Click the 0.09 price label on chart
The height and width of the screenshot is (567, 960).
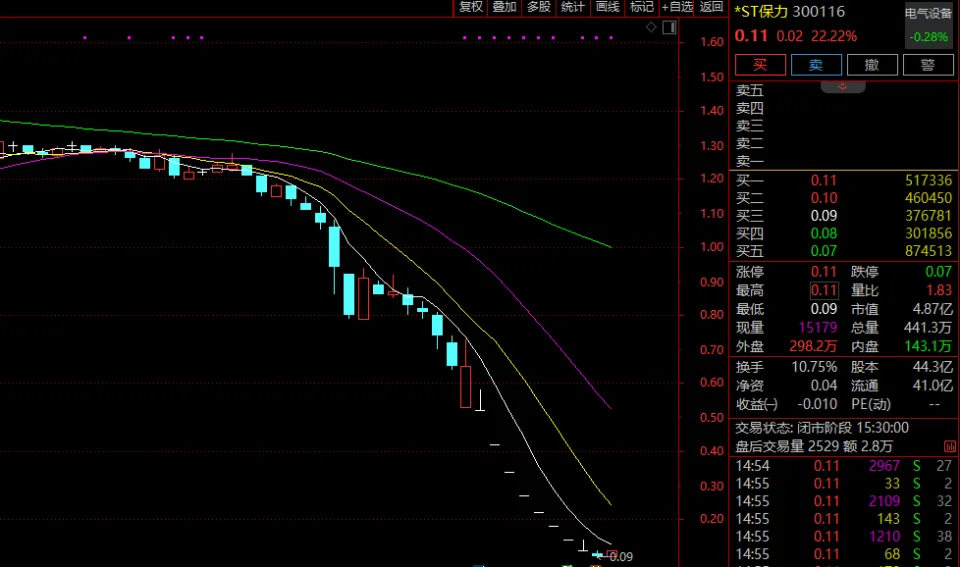pyautogui.click(x=621, y=556)
